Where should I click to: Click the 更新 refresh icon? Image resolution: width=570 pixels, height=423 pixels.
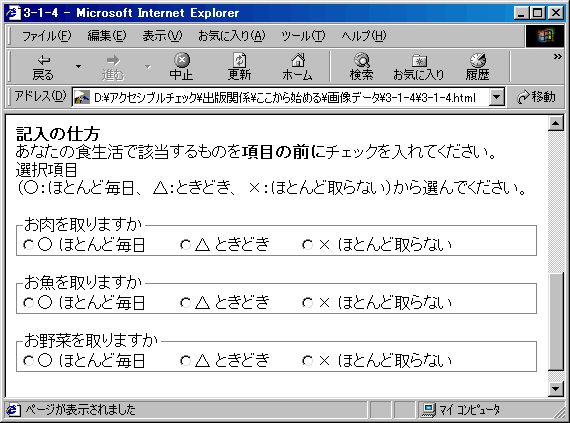coord(239,60)
